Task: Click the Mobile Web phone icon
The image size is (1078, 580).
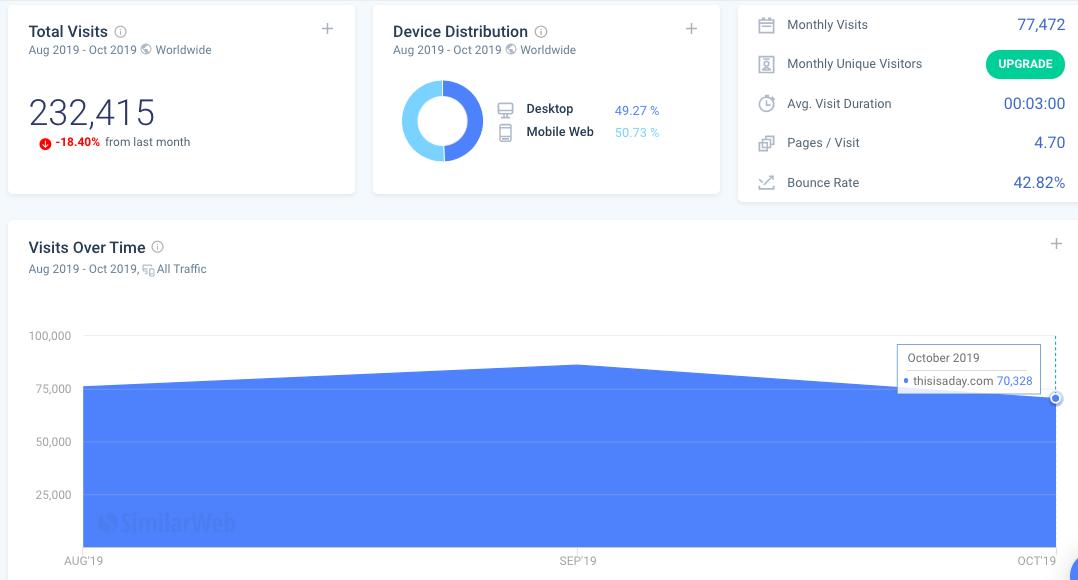Action: [505, 132]
